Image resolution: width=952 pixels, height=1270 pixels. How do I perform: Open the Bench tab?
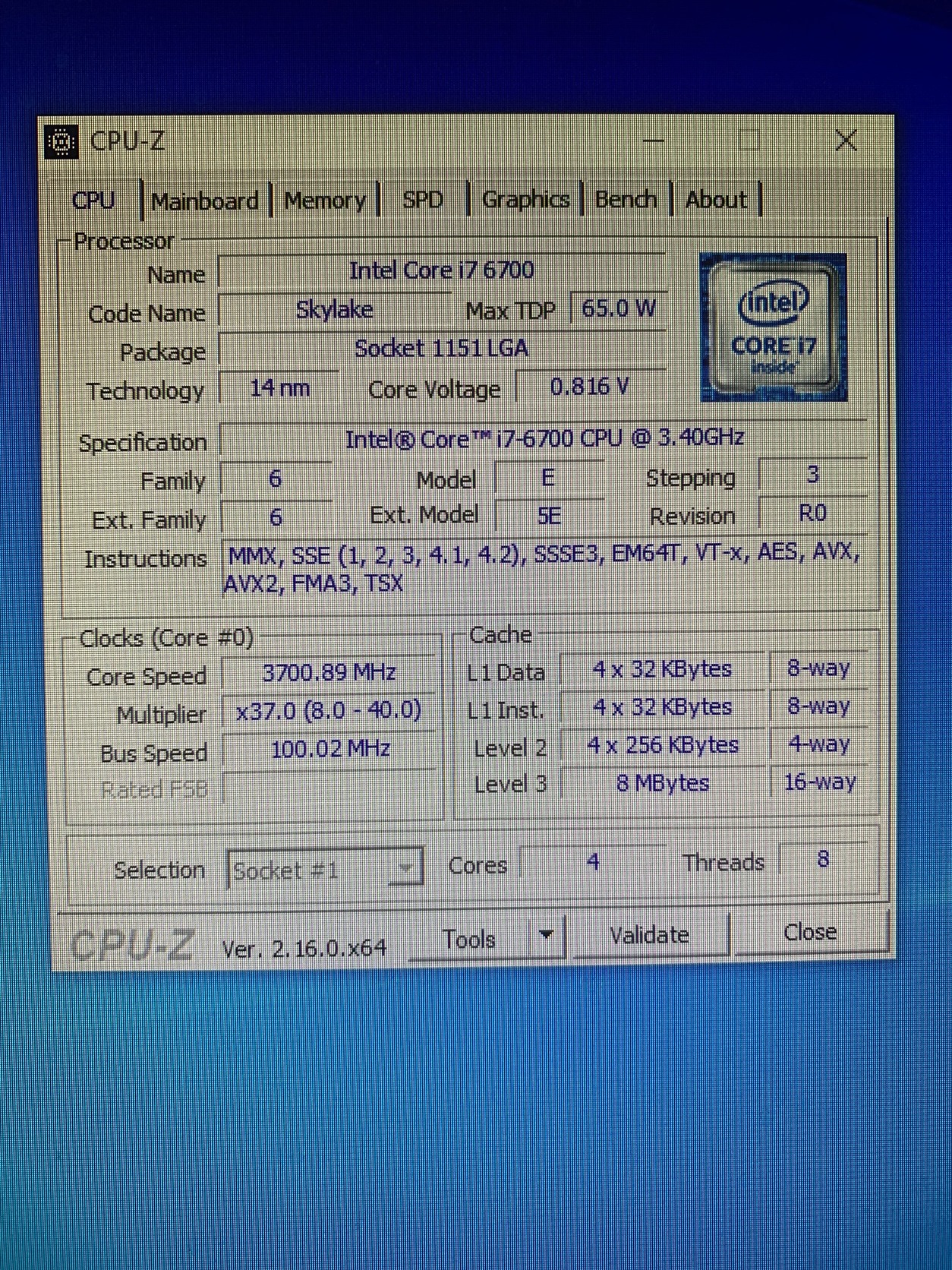click(x=626, y=199)
